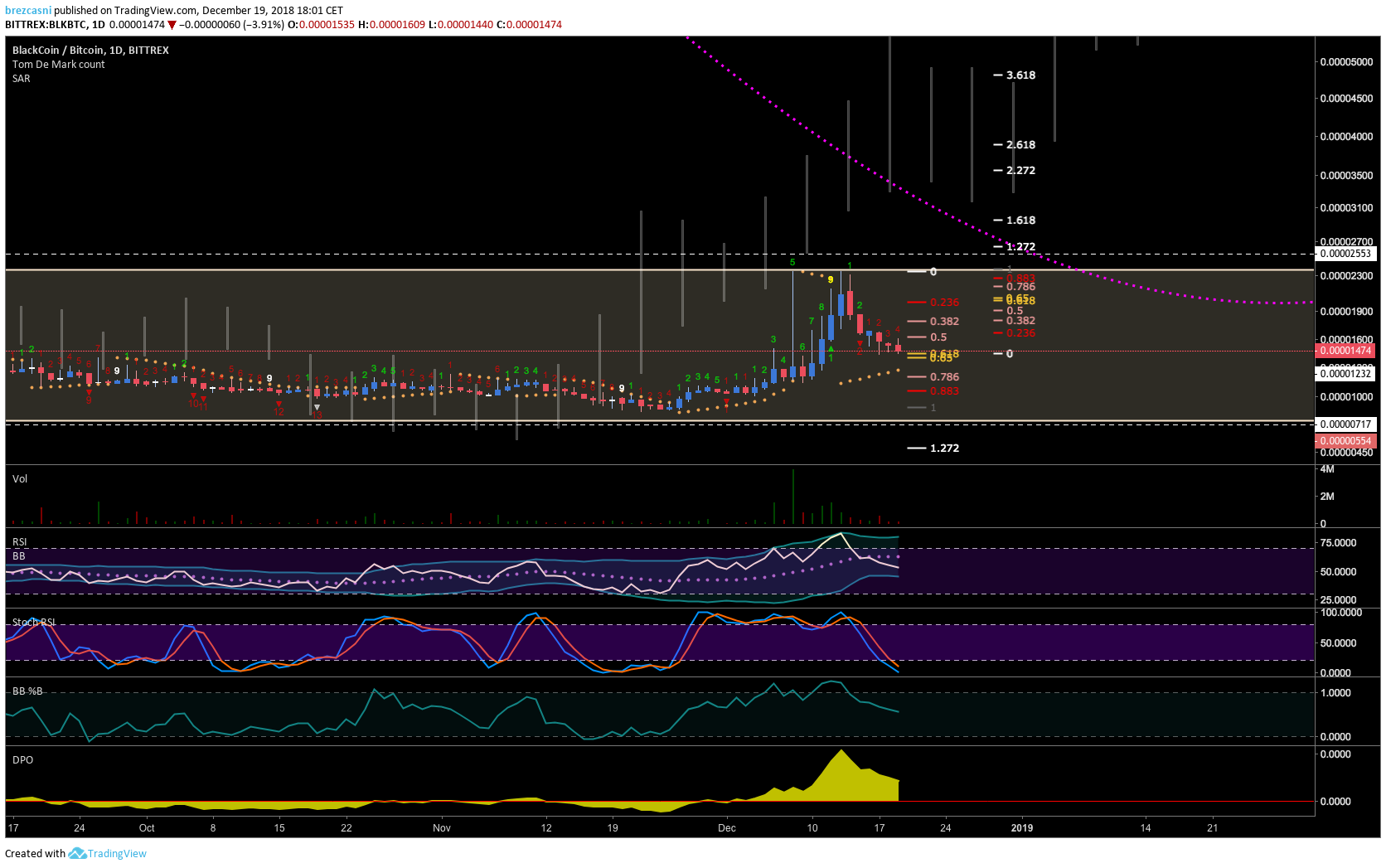Viewport: 1386px width, 868px height.
Task: Click the Vol pane label
Action: [20, 478]
